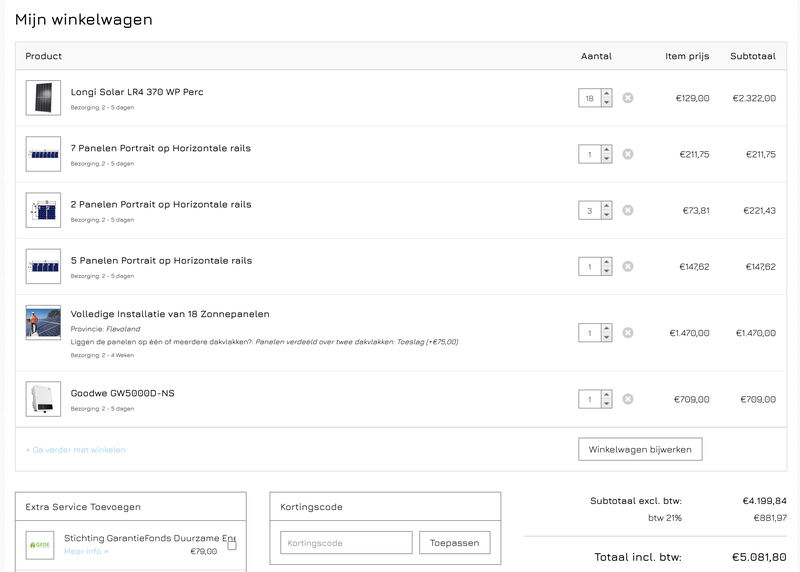Decrease 2 Panelen Portrait quantity by one

(x=606, y=215)
